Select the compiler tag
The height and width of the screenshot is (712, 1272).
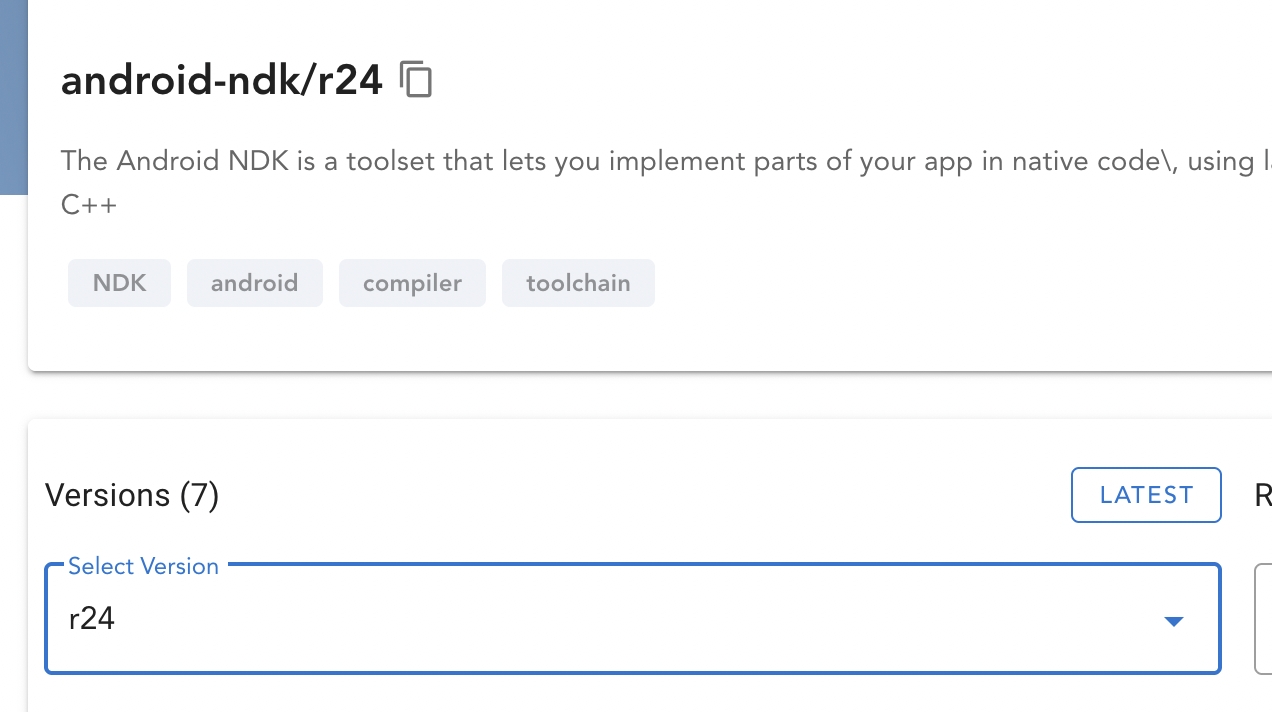coord(412,283)
